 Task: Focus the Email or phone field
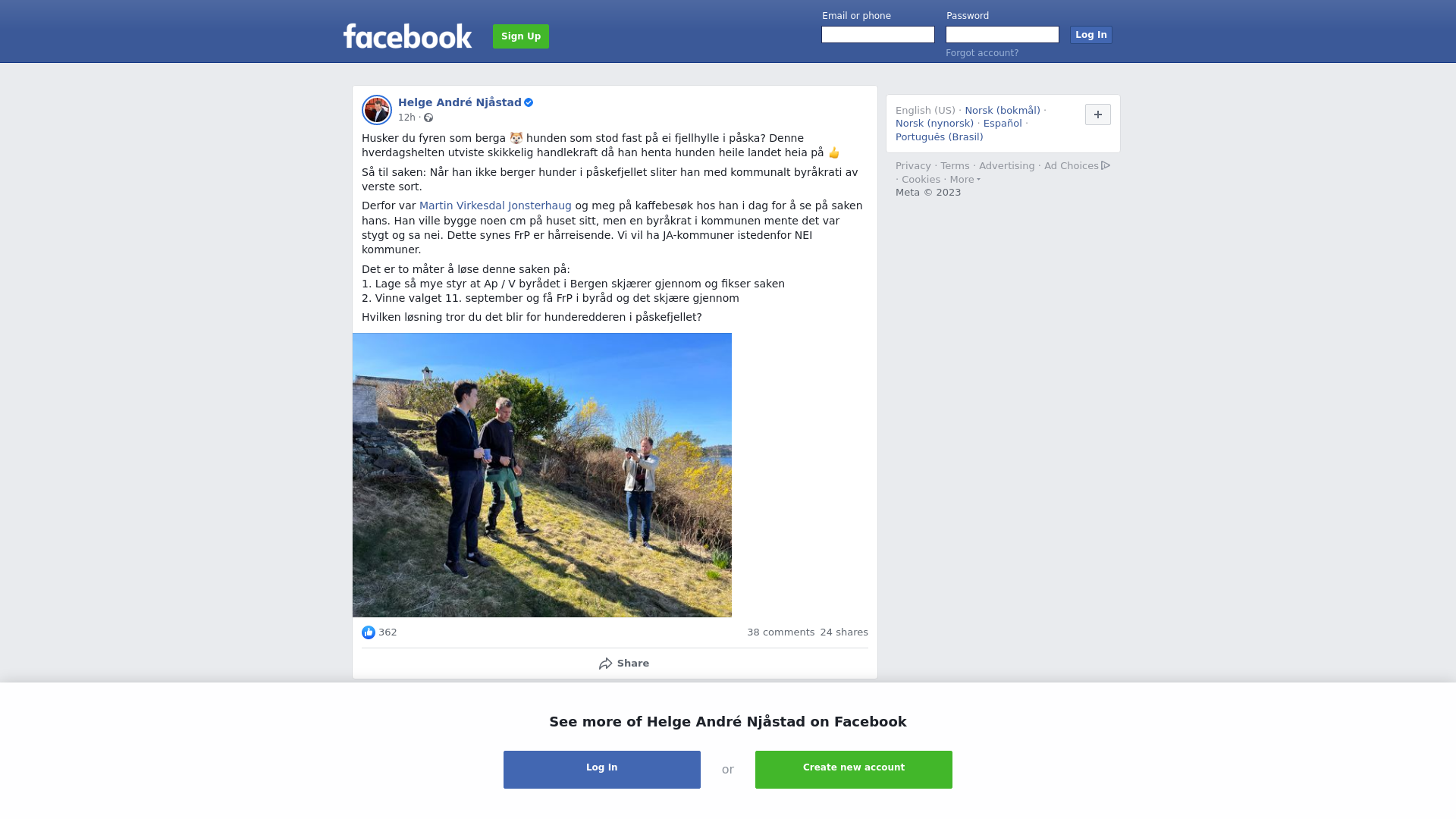pyautogui.click(x=878, y=35)
